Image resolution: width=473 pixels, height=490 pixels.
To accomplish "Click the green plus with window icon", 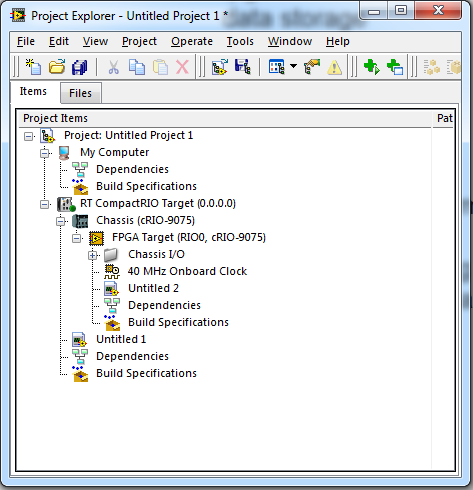I will (395, 67).
